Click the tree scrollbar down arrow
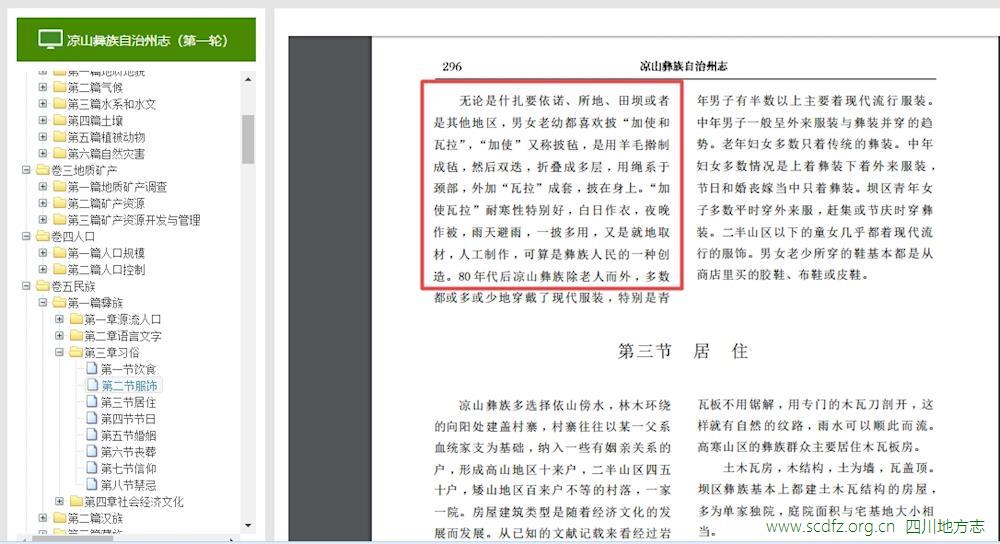The height and width of the screenshot is (544, 1000). tap(248, 525)
